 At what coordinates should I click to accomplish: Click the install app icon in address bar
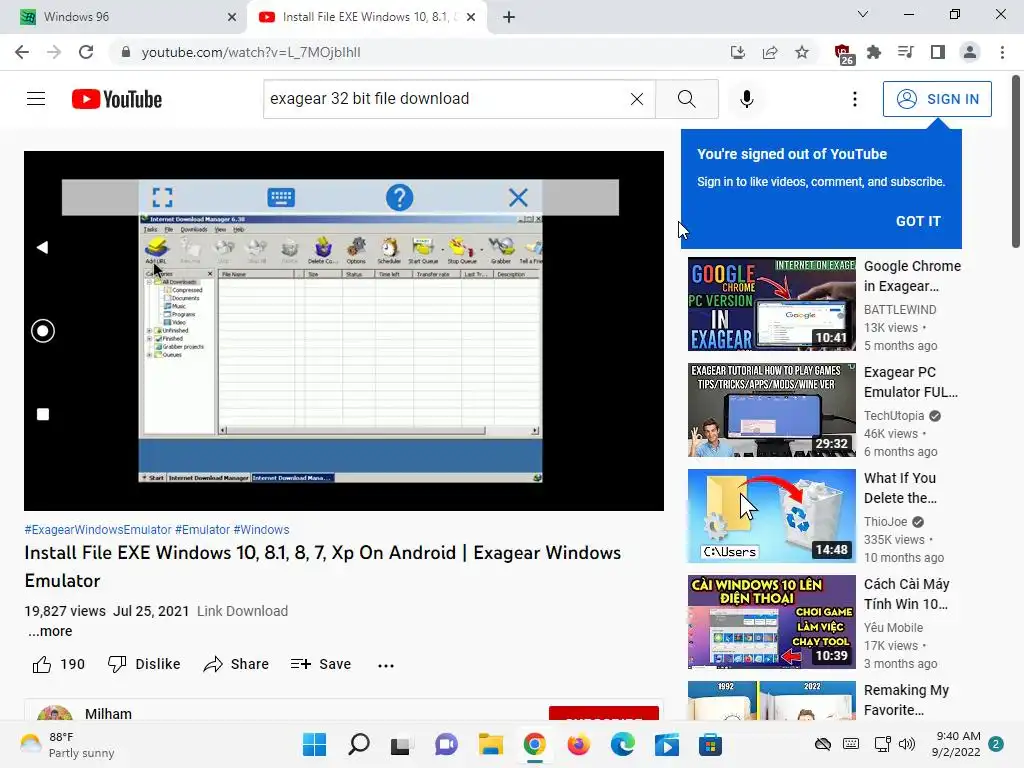[x=737, y=52]
